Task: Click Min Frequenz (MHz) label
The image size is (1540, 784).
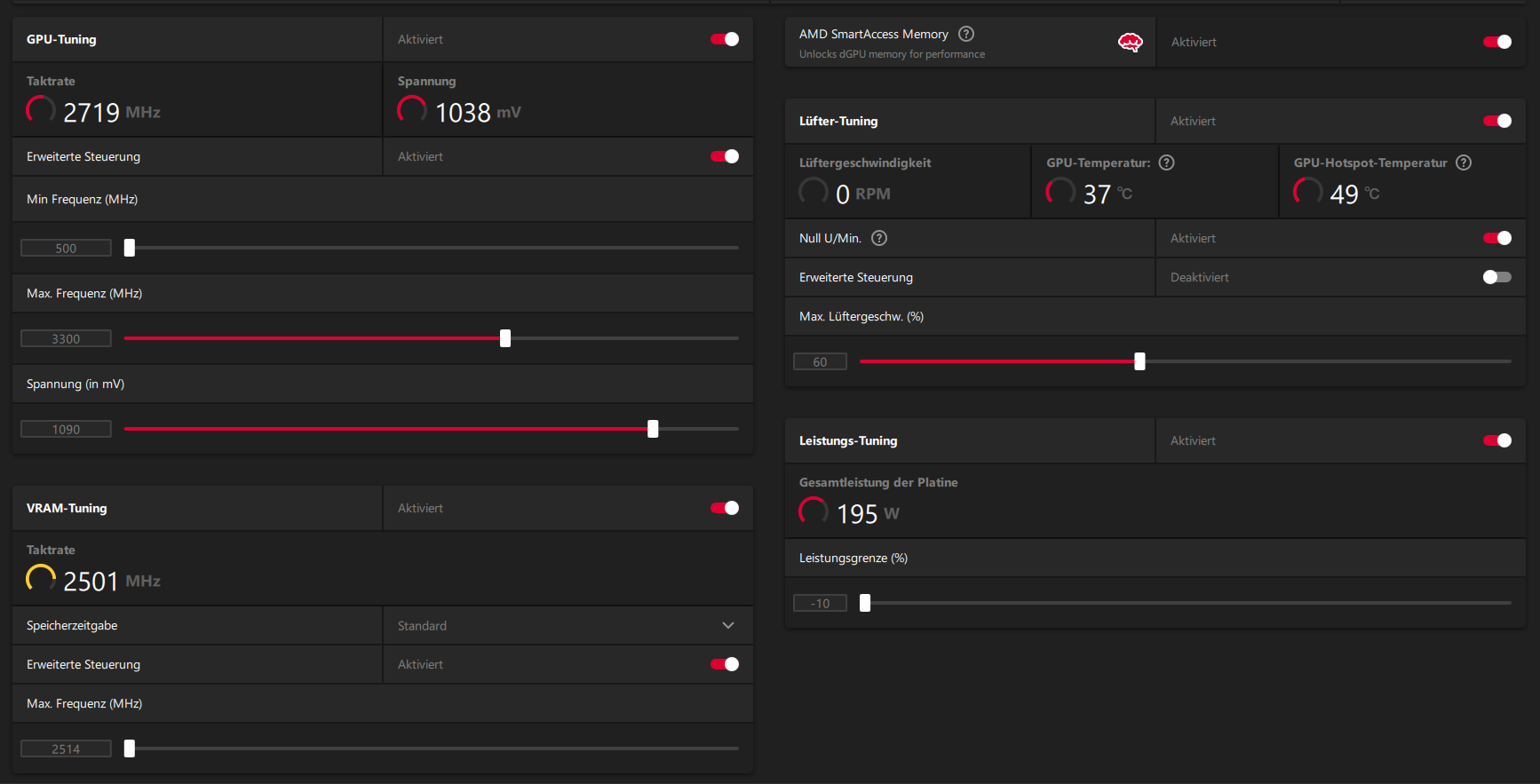Action: 82,199
